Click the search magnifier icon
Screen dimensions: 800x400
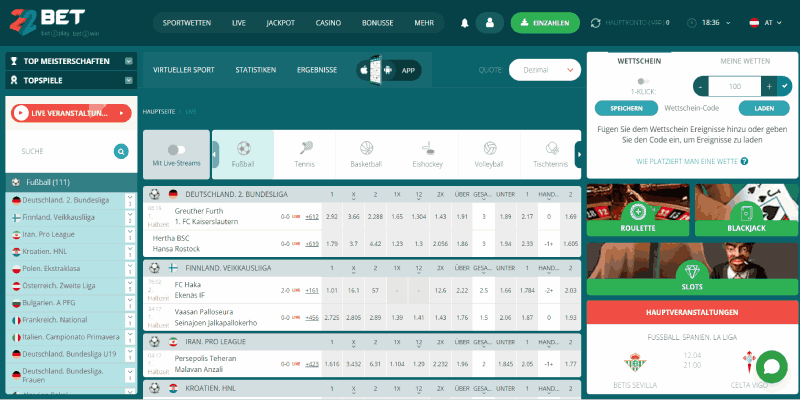click(121, 152)
